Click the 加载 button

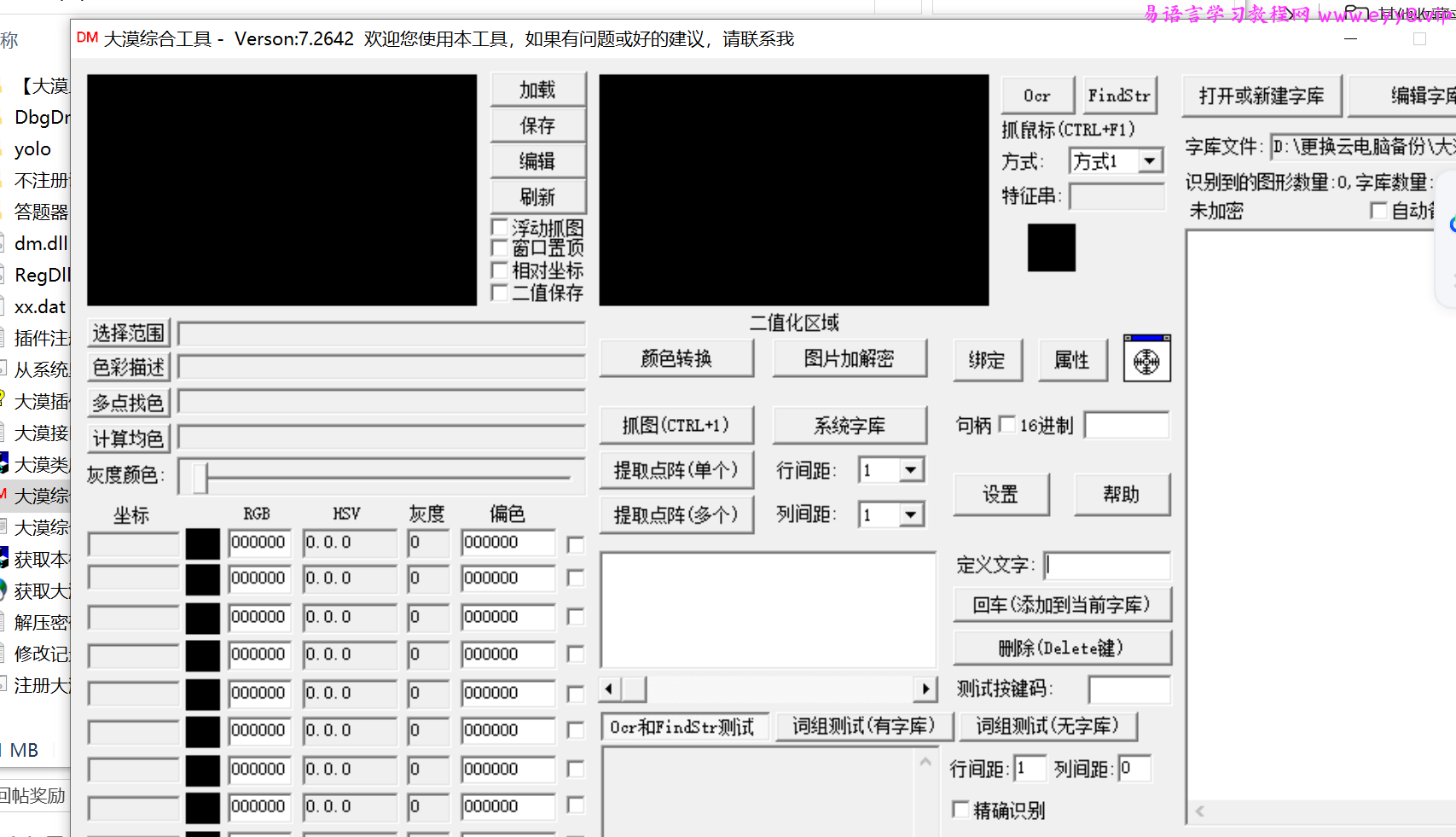pos(538,90)
